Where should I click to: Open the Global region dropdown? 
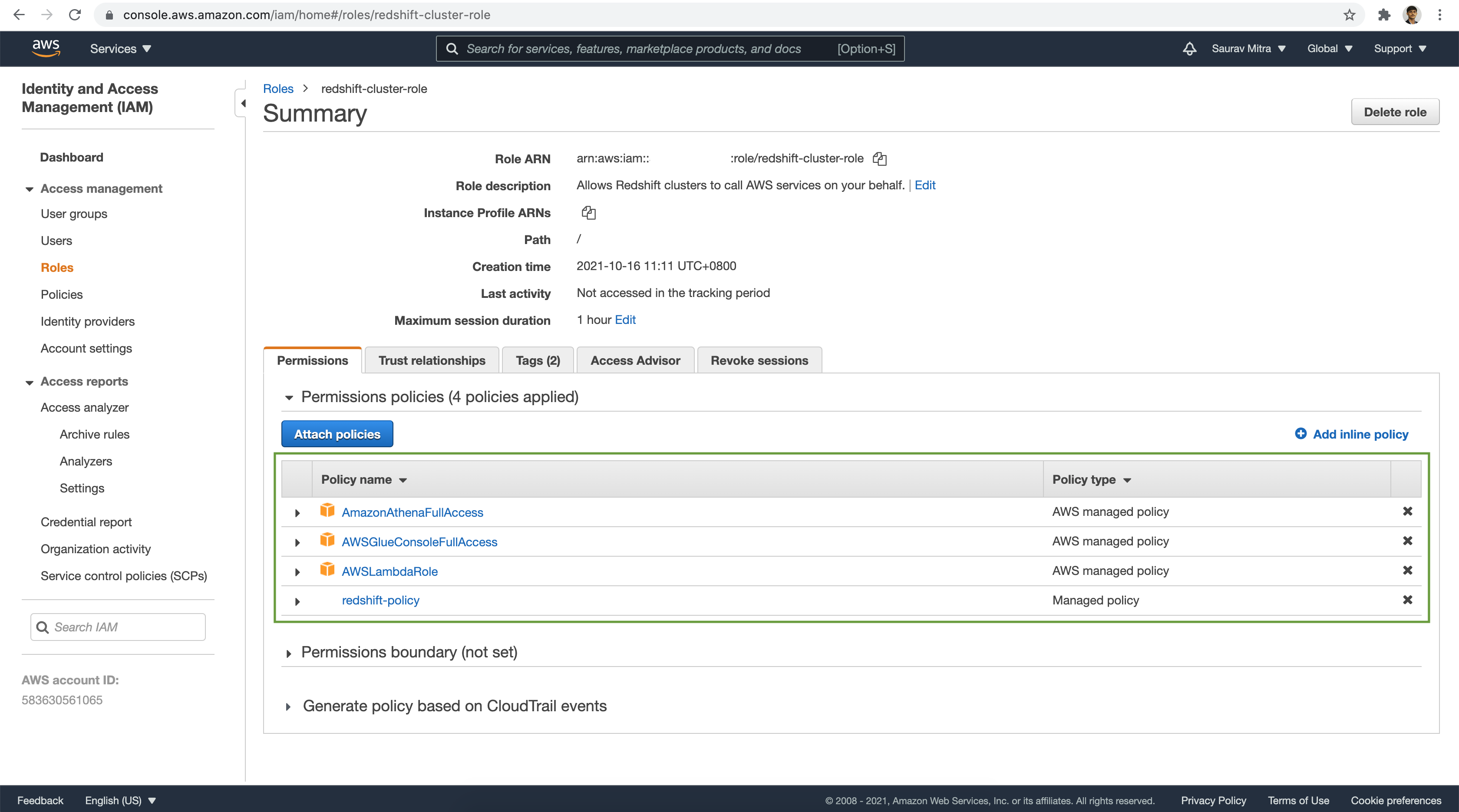[1329, 49]
